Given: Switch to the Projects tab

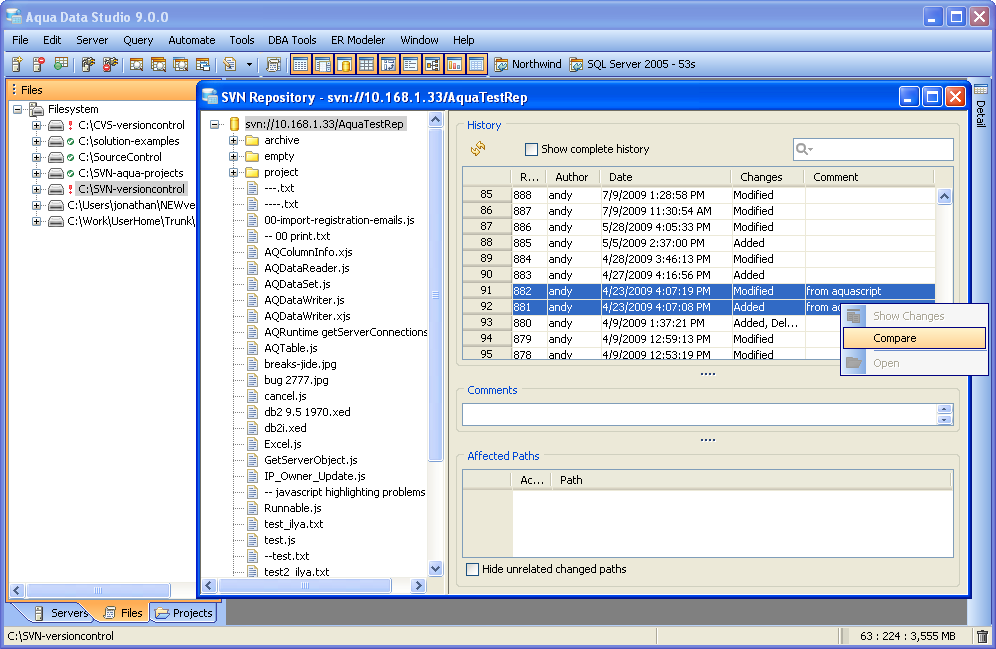Looking at the screenshot, I should (x=184, y=613).
